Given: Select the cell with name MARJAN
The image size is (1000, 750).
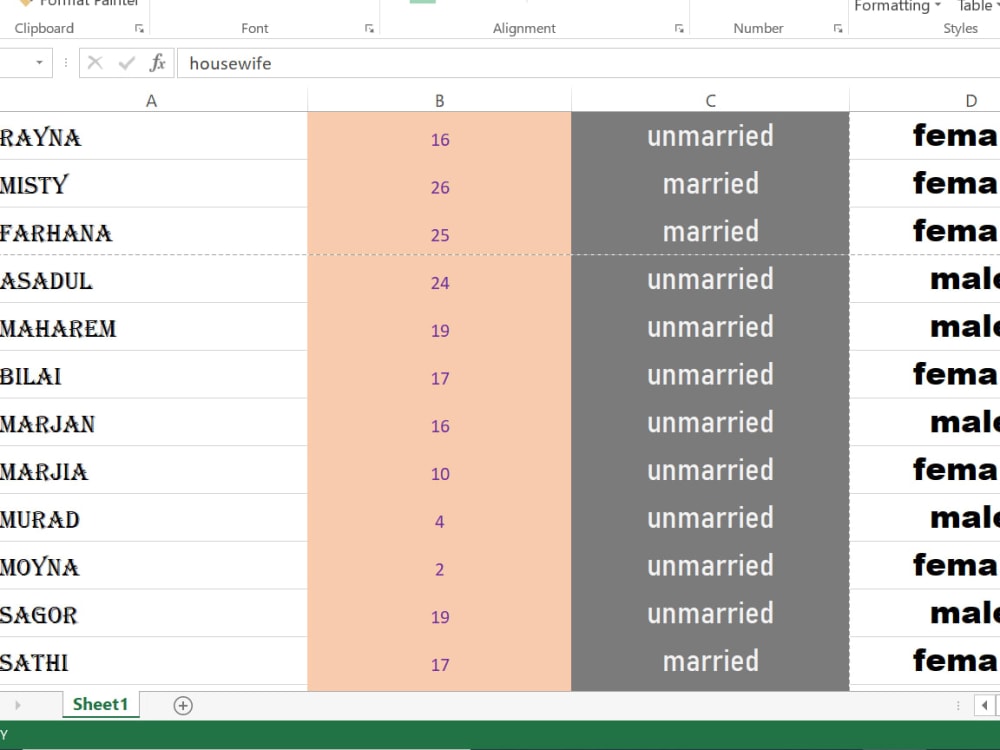Looking at the screenshot, I should (153, 423).
